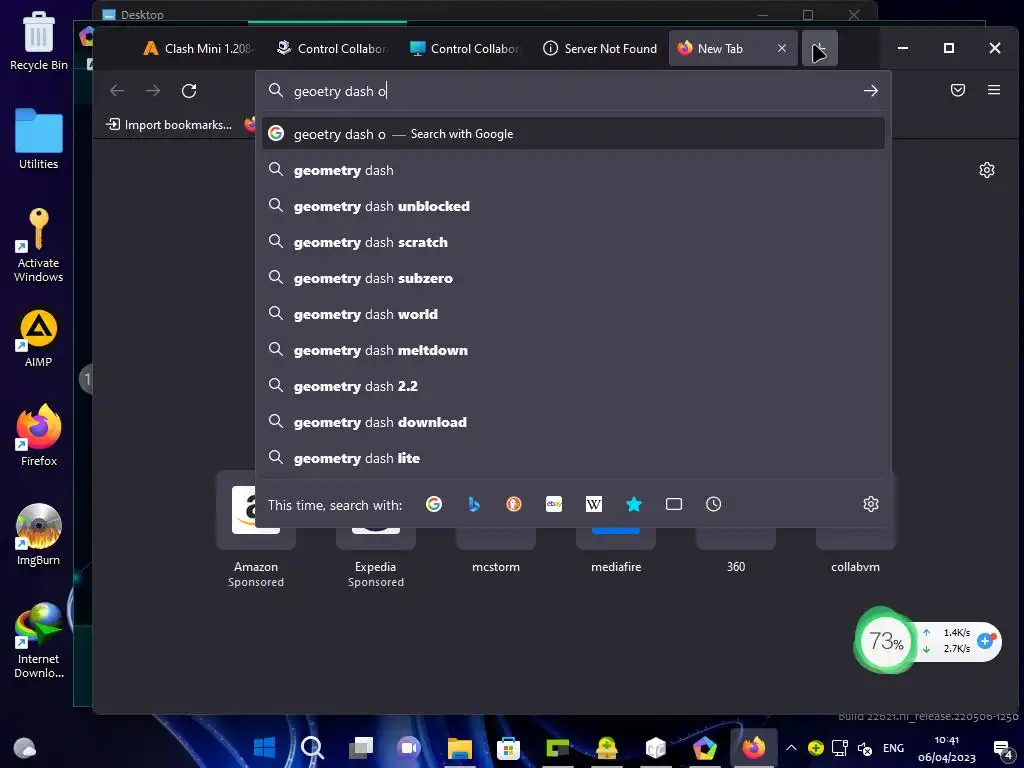Viewport: 1024px width, 768px height.
Task: Go back to the previous page
Action: pos(117,91)
